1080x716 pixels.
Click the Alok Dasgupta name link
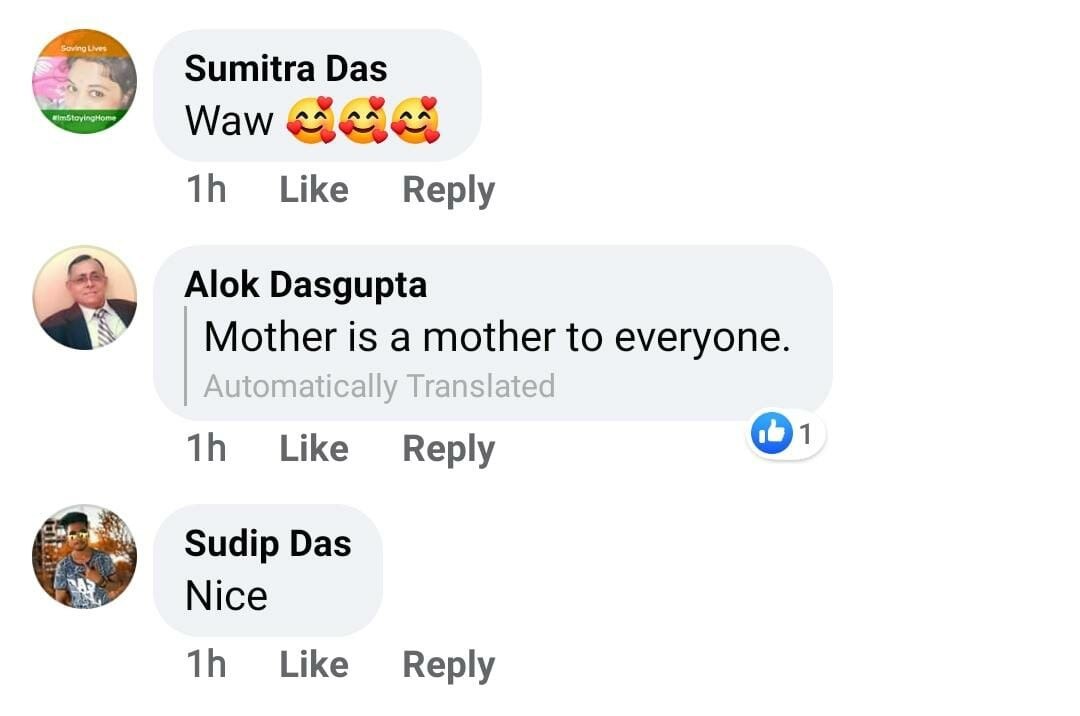306,285
